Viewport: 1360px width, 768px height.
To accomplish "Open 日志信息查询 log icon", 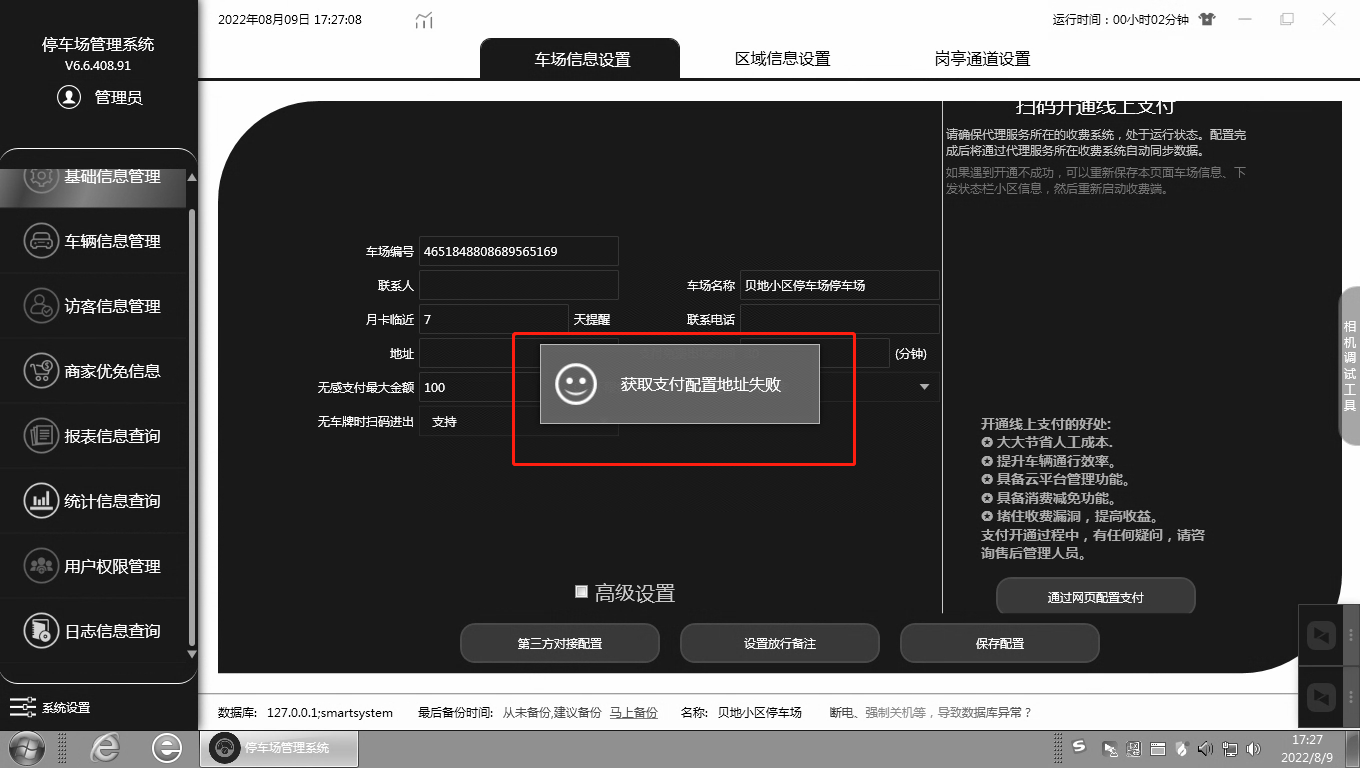I will point(41,631).
